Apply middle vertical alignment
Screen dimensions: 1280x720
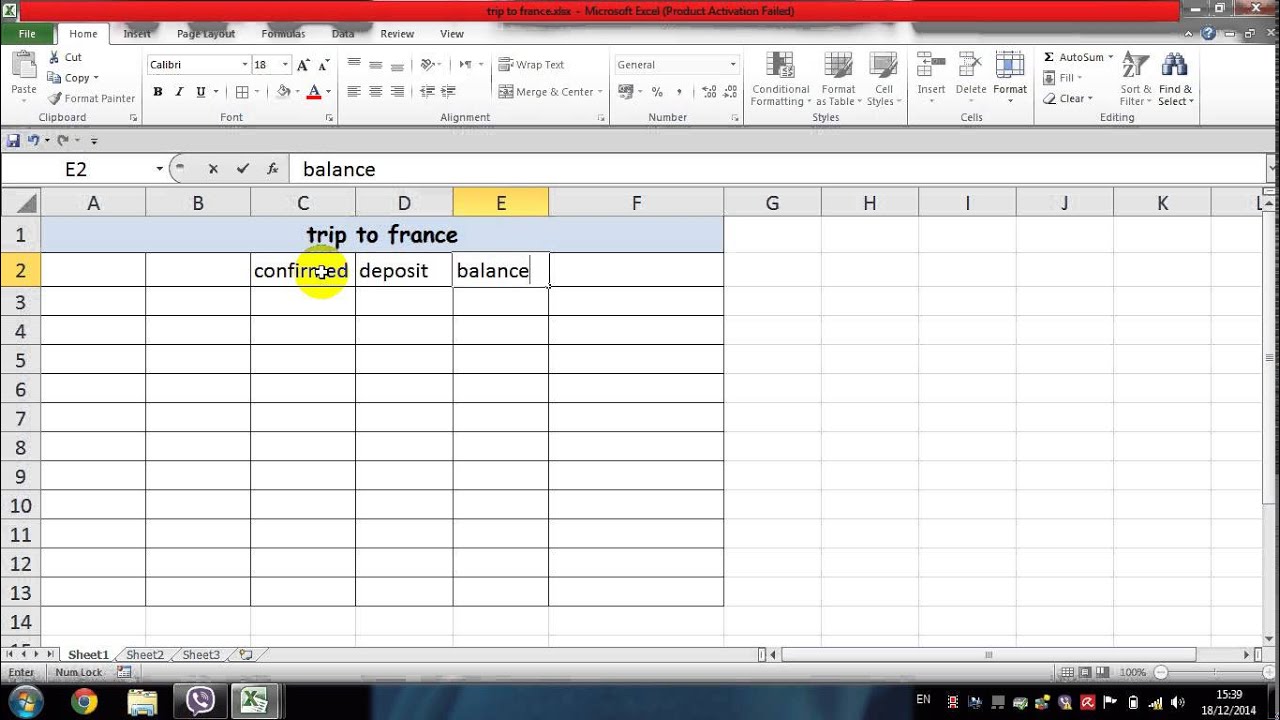(376, 65)
